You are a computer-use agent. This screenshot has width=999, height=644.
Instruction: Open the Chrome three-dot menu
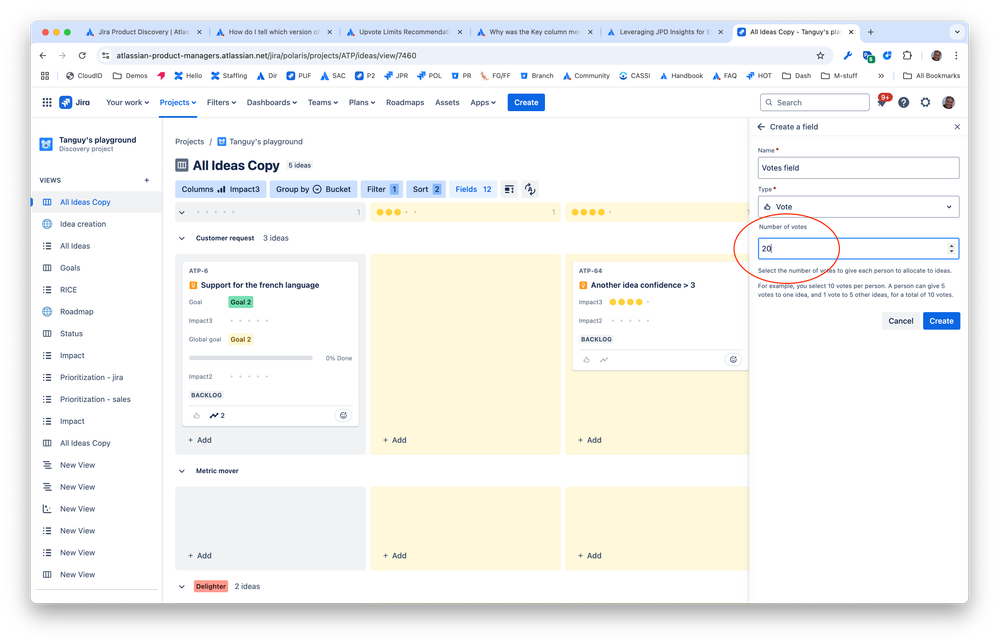(x=956, y=55)
